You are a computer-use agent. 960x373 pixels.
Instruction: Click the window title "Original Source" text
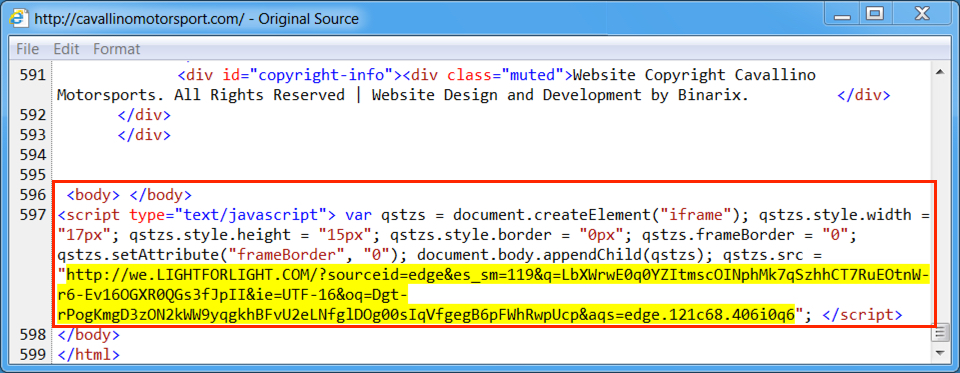pyautogui.click(x=309, y=19)
